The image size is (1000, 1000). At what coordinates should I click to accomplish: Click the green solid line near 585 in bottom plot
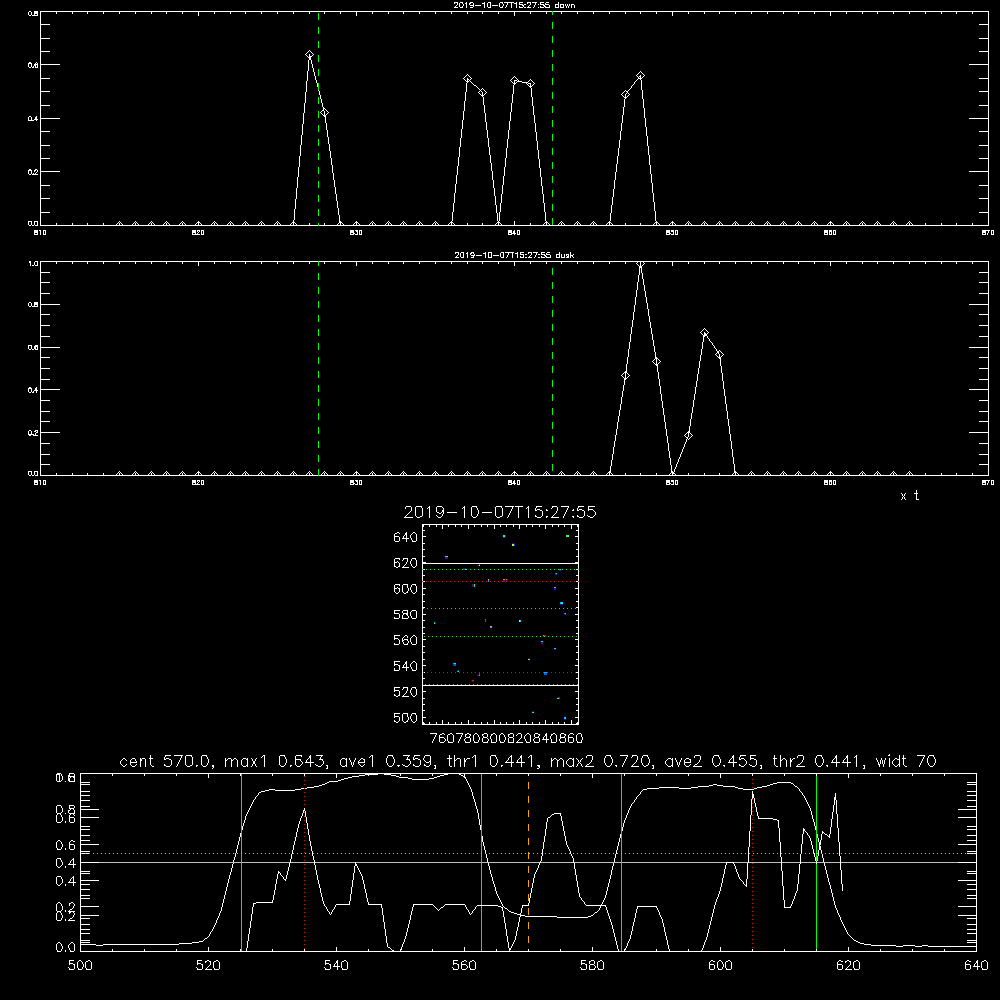click(622, 861)
